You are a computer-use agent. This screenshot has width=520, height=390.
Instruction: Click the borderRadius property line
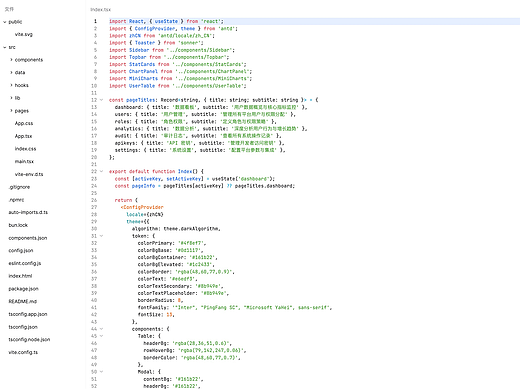coord(160,300)
